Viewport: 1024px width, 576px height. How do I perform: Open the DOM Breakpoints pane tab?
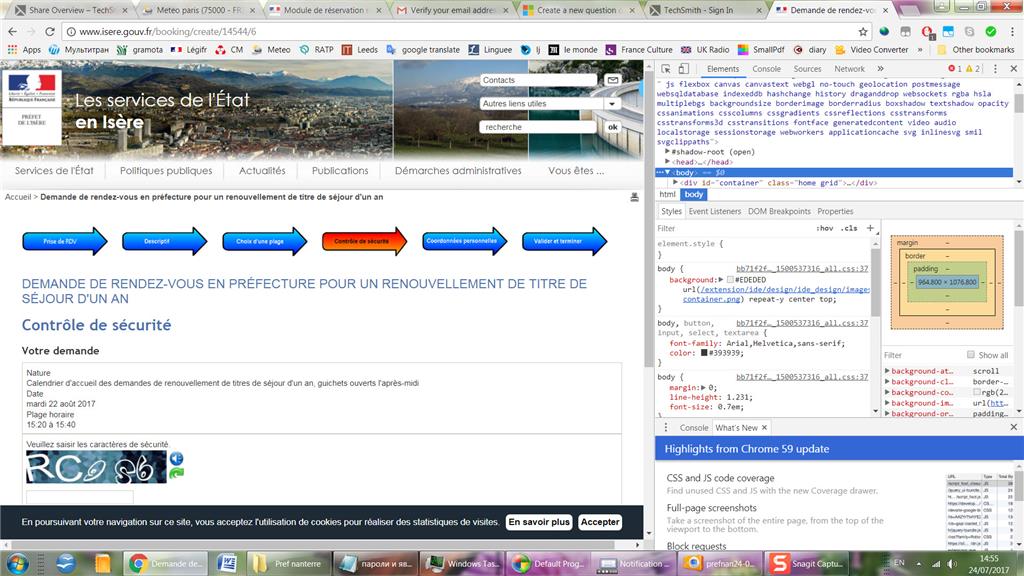(x=779, y=211)
